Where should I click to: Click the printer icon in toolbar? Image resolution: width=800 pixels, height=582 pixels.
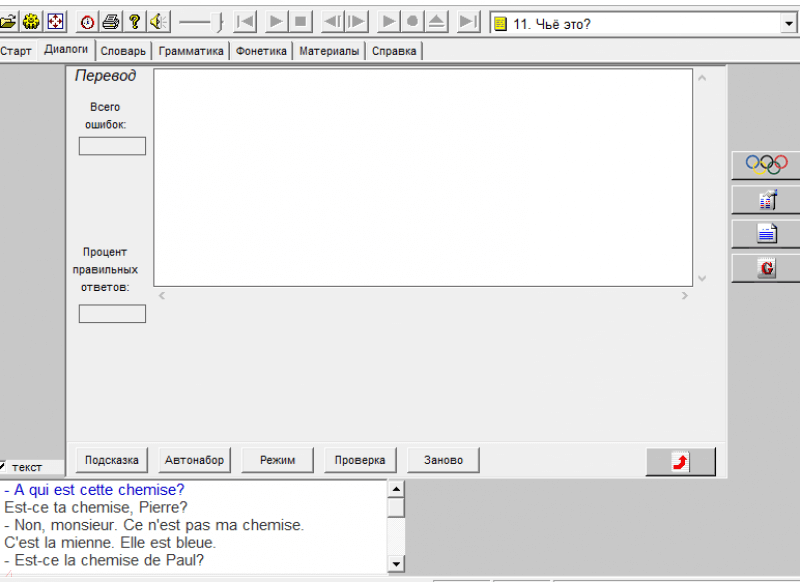(x=111, y=22)
